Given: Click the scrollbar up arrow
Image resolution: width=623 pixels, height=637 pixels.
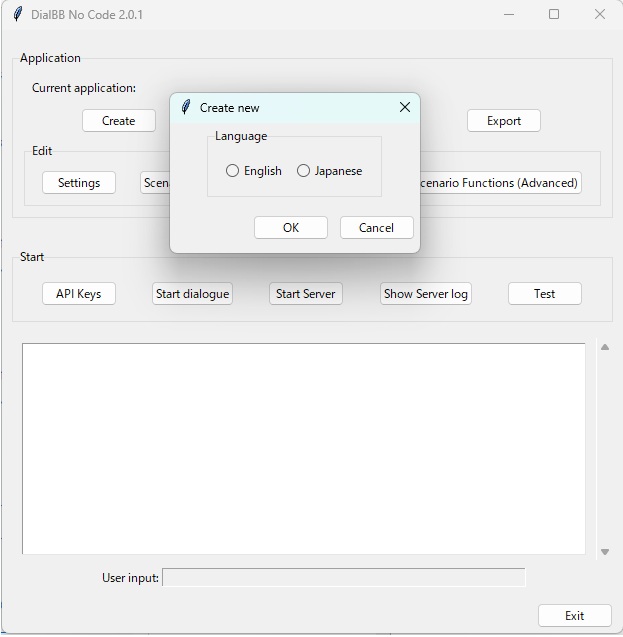Looking at the screenshot, I should click(x=605, y=347).
